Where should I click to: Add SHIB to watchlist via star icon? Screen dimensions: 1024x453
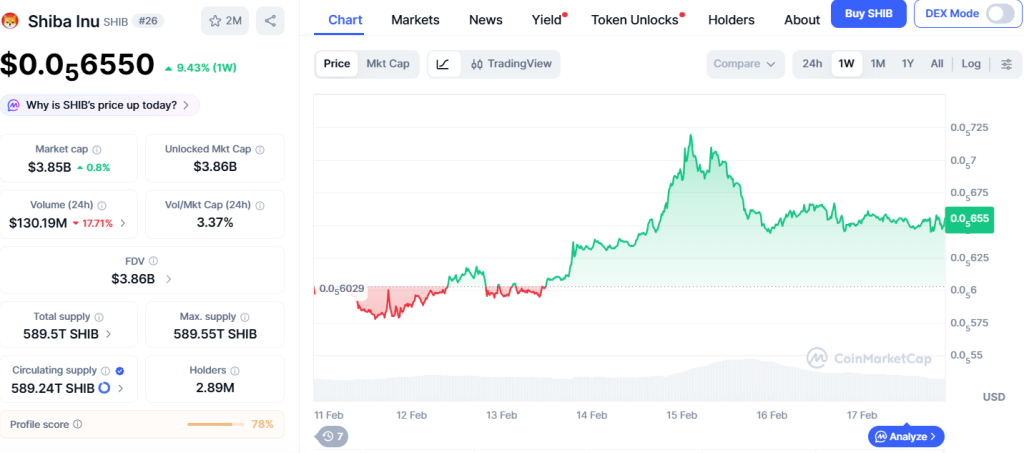225,21
